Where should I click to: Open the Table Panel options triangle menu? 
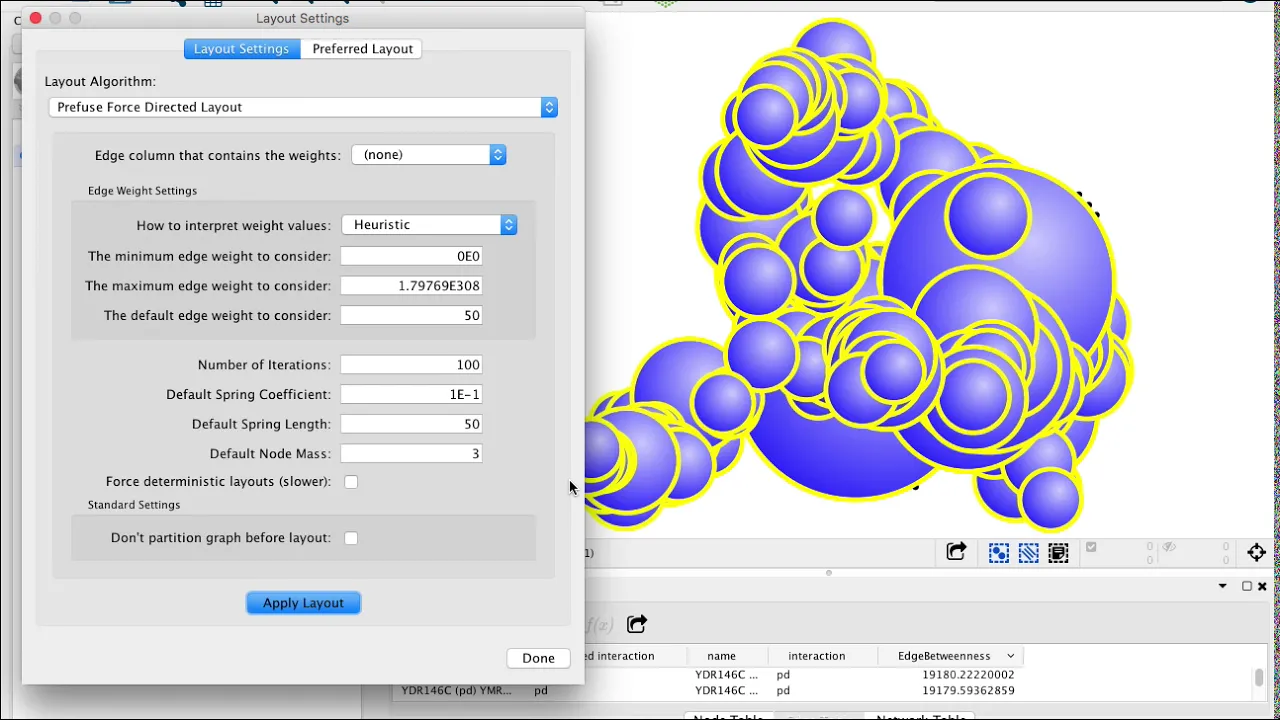coord(1222,586)
